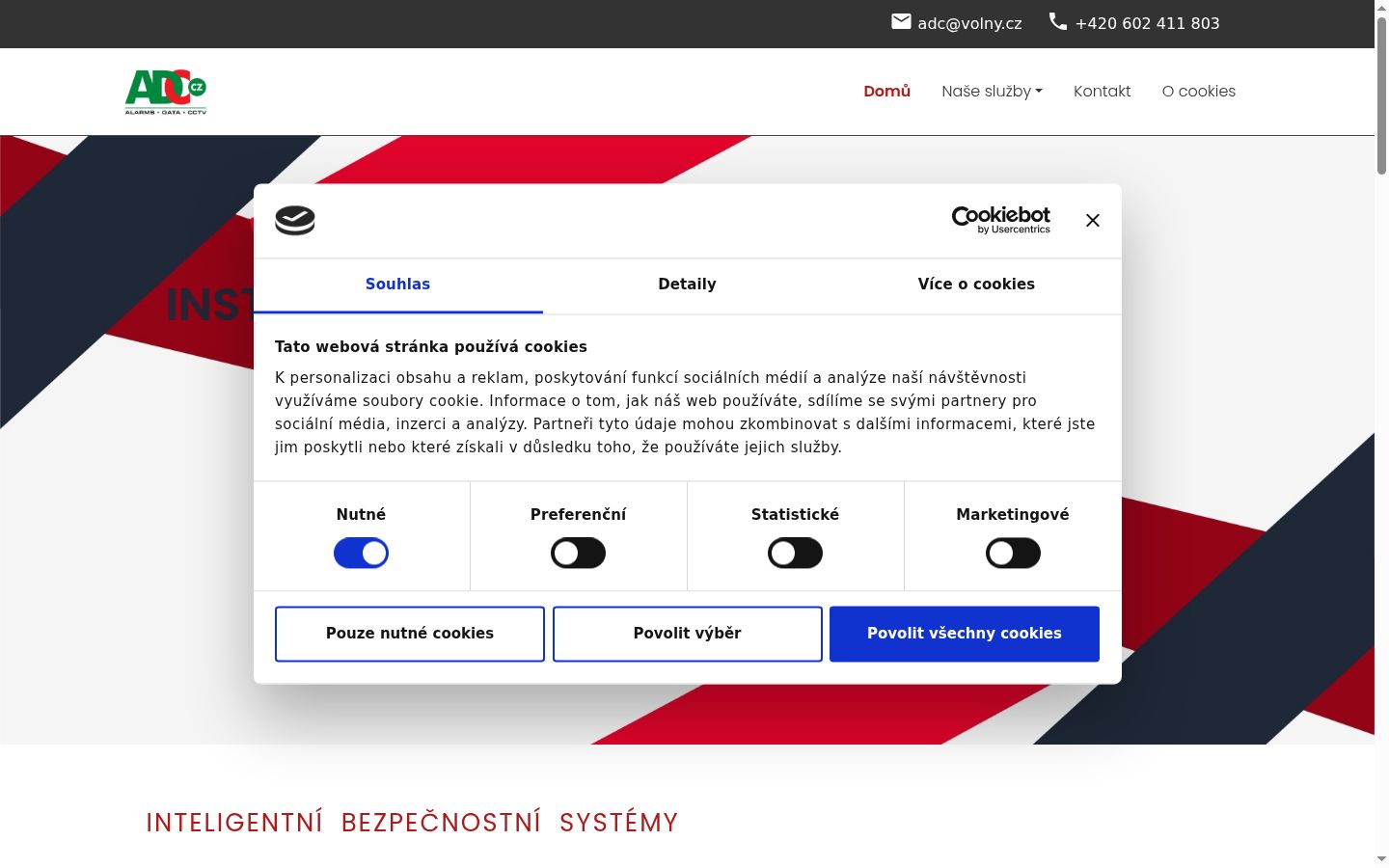Open O cookies navigation item
Screen dimensions: 1389x868
(x=1198, y=92)
